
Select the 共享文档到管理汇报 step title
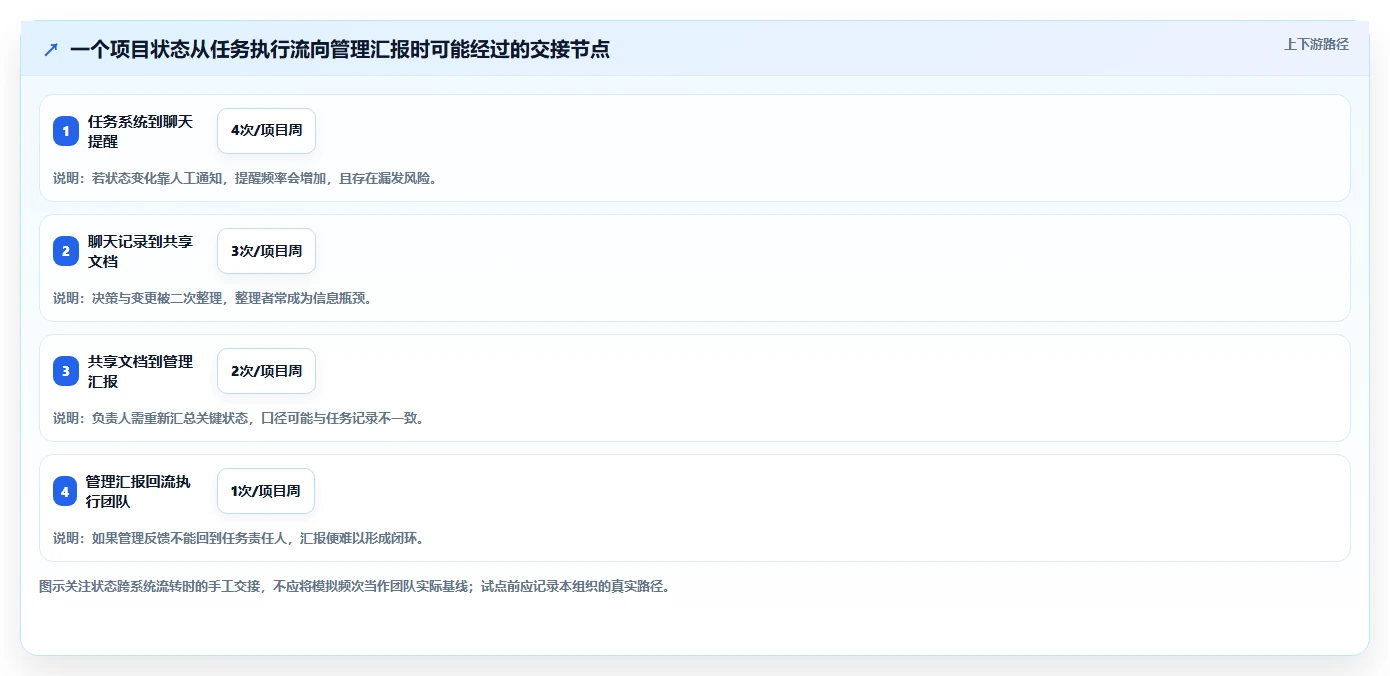[140, 371]
